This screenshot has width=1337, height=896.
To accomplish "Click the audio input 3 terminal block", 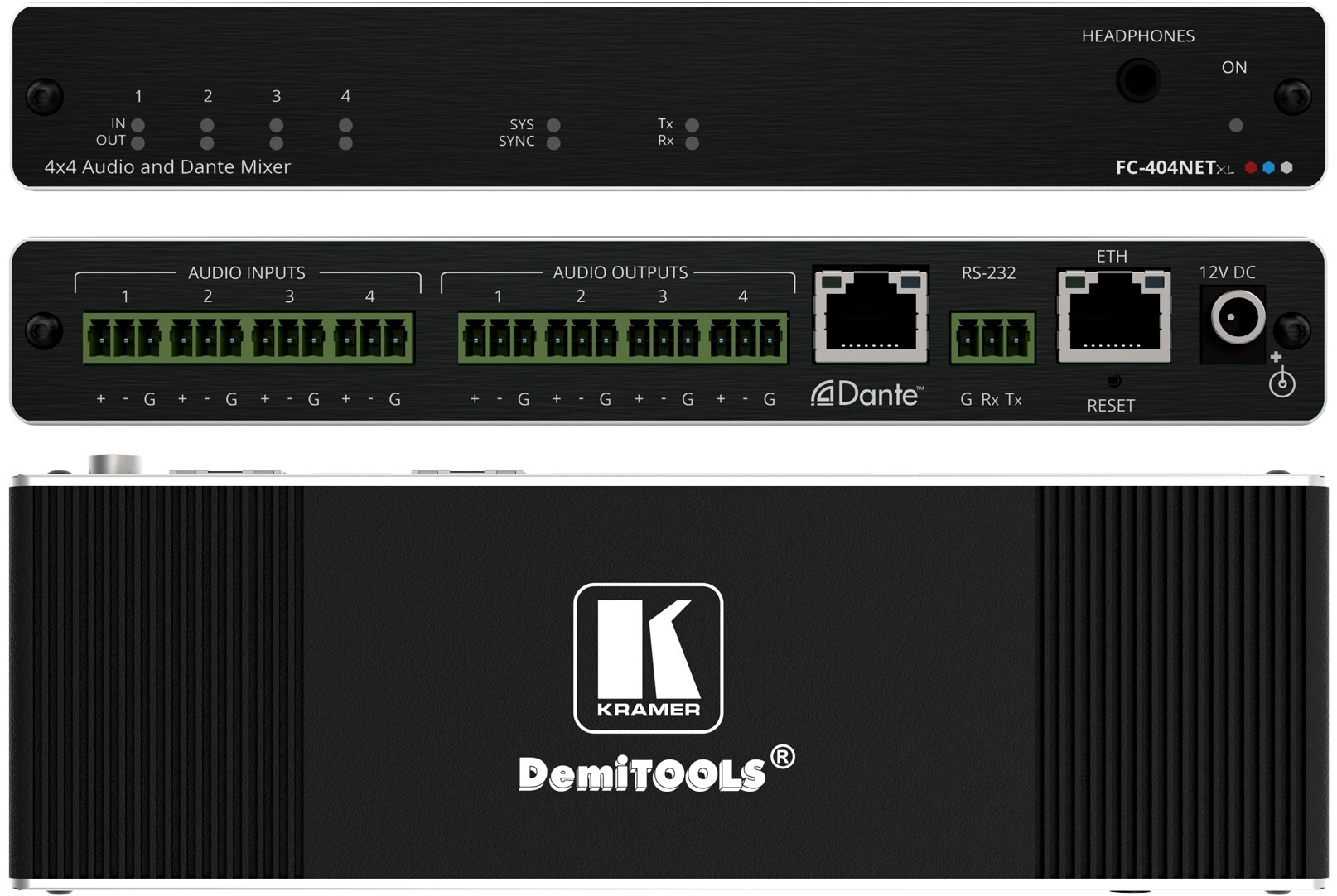I will tap(288, 338).
